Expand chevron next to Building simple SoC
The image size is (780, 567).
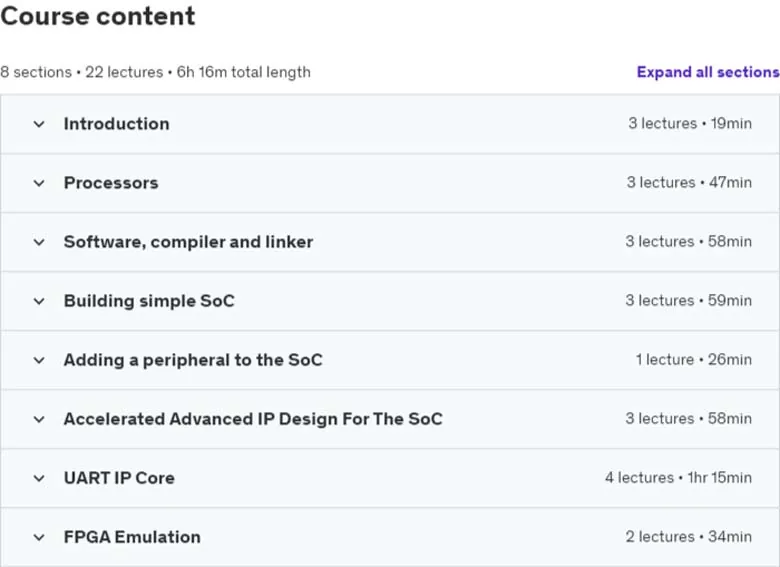pyautogui.click(x=39, y=301)
